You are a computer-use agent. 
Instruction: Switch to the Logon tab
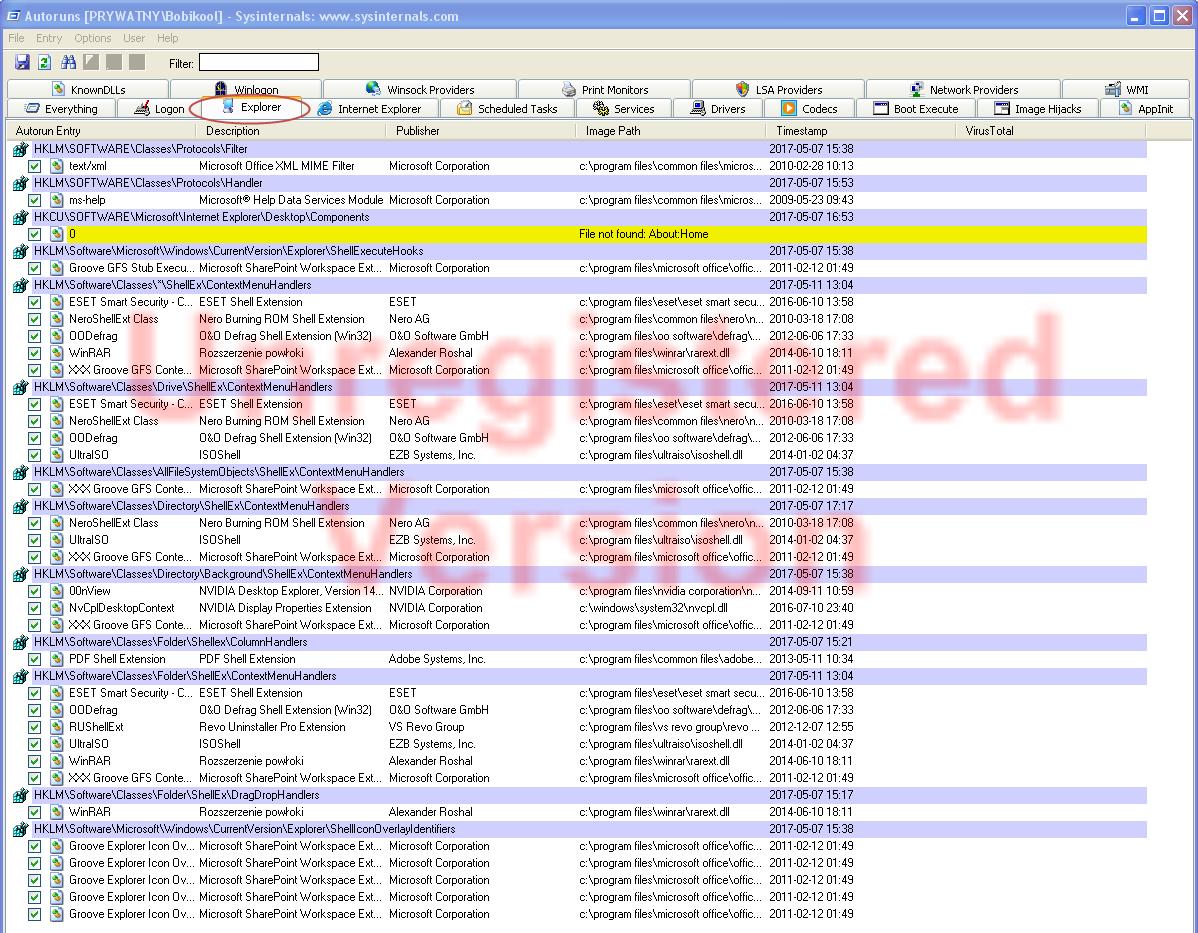pos(159,109)
